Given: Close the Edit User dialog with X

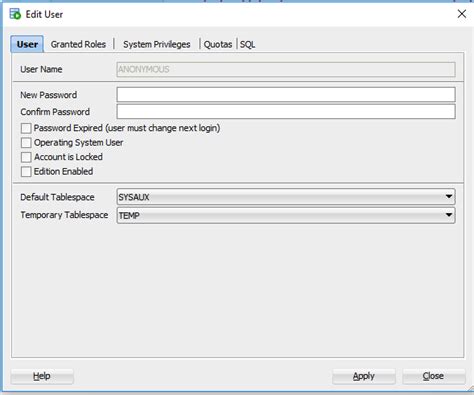Looking at the screenshot, I should 462,14.
